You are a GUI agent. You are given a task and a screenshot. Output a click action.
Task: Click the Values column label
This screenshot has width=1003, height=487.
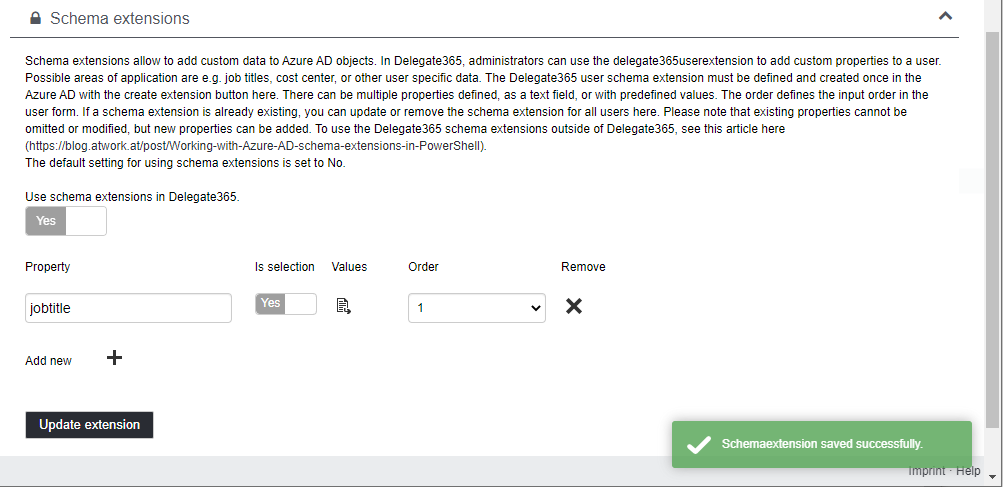coord(349,267)
